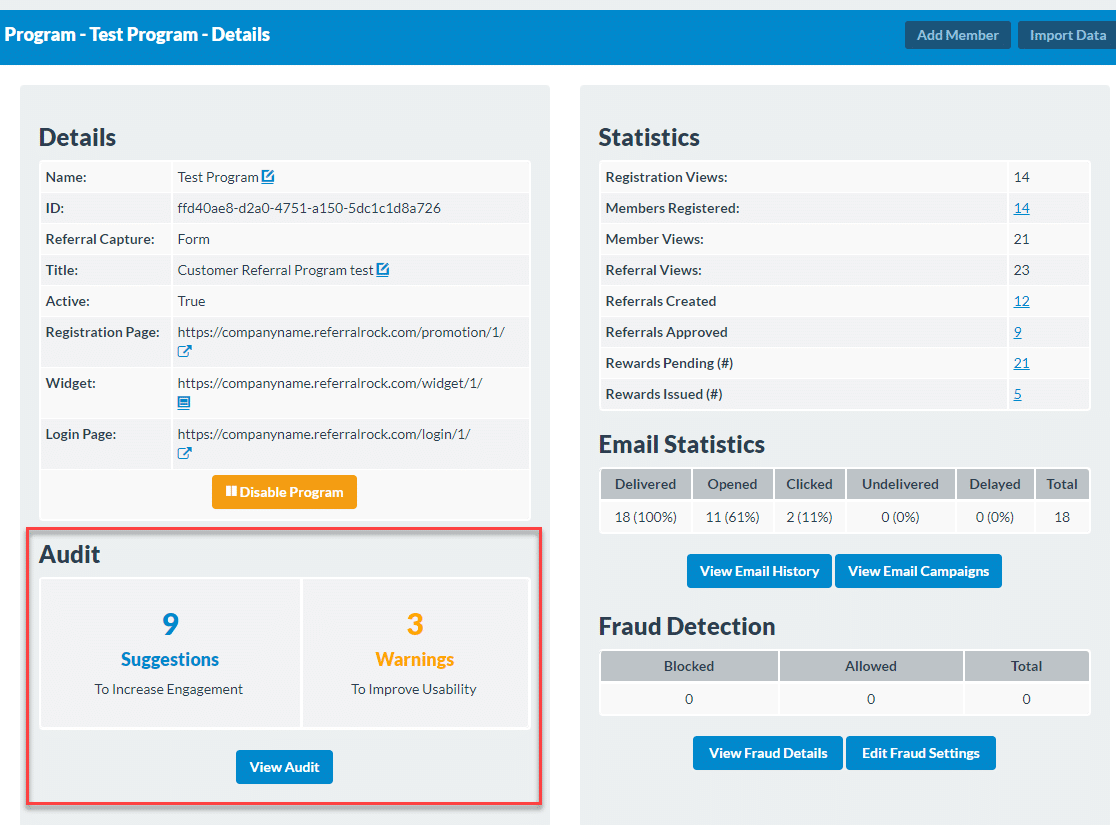Click the page title Program - Test Program - Details
The height and width of the screenshot is (825, 1116).
(x=137, y=35)
